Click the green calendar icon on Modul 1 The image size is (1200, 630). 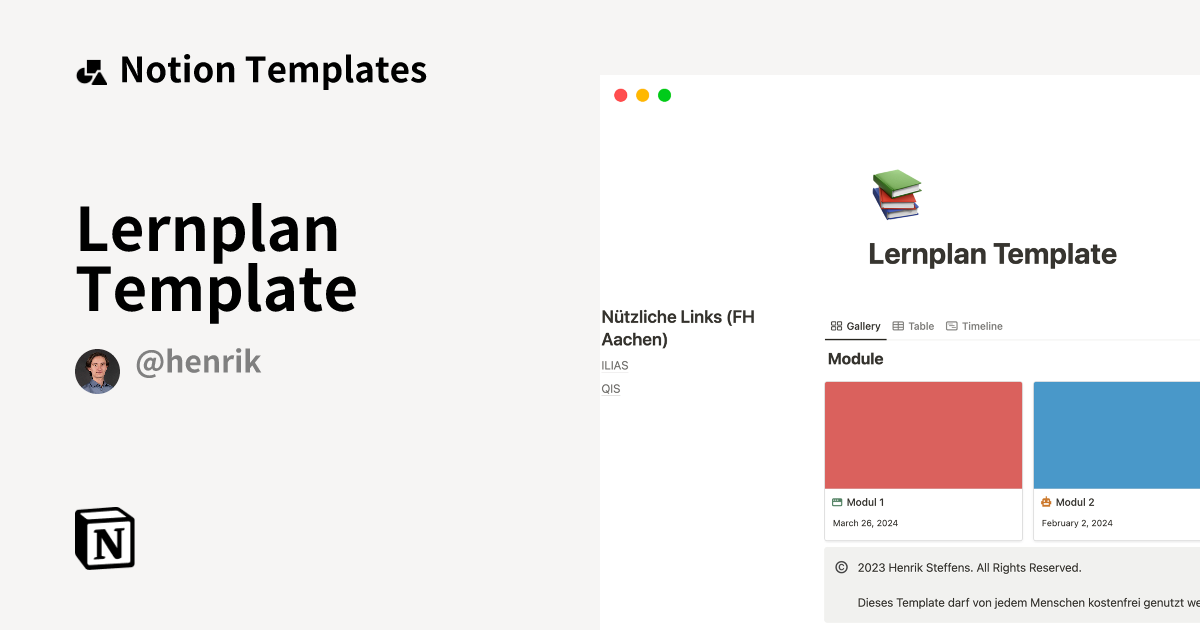point(837,502)
